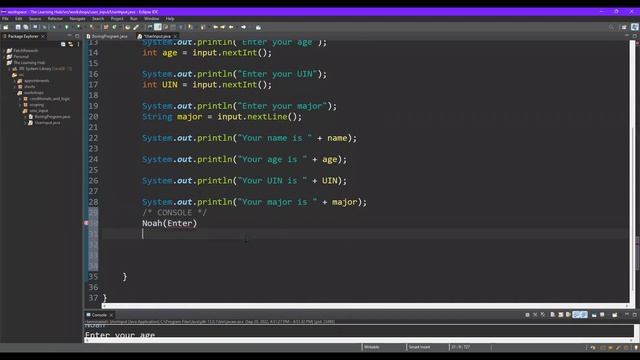Image resolution: width=640 pixels, height=360 pixels.
Task: Select the Personal project
Action: [21, 57]
